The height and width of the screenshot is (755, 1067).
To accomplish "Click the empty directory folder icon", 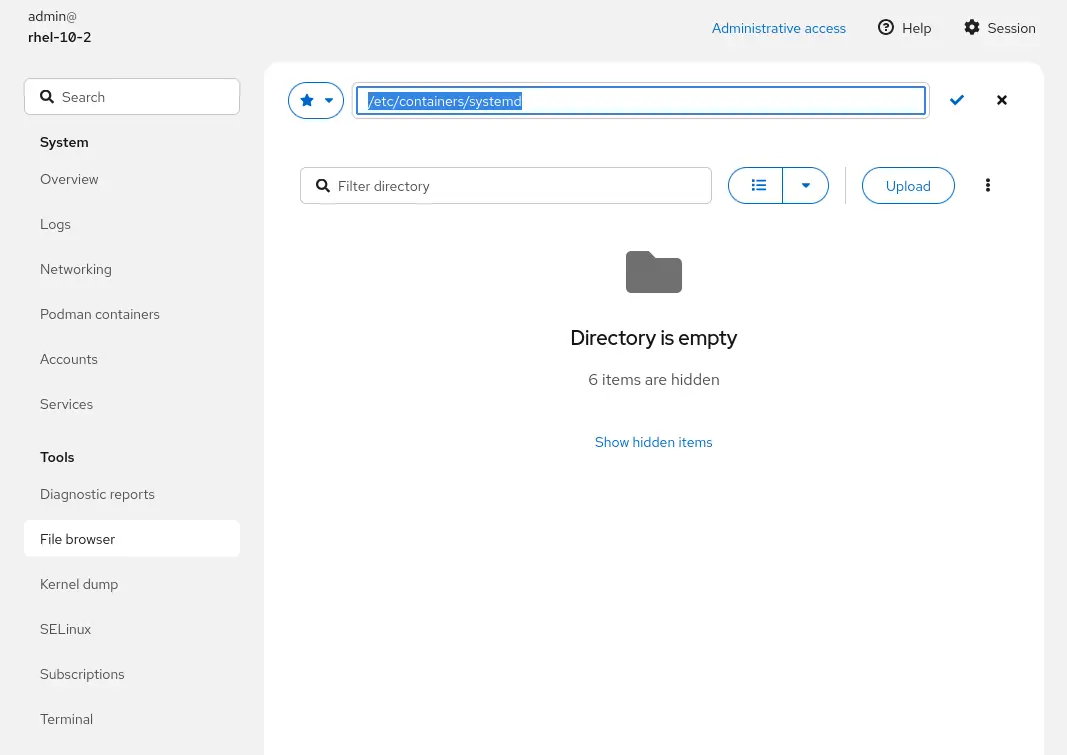I will coord(654,272).
